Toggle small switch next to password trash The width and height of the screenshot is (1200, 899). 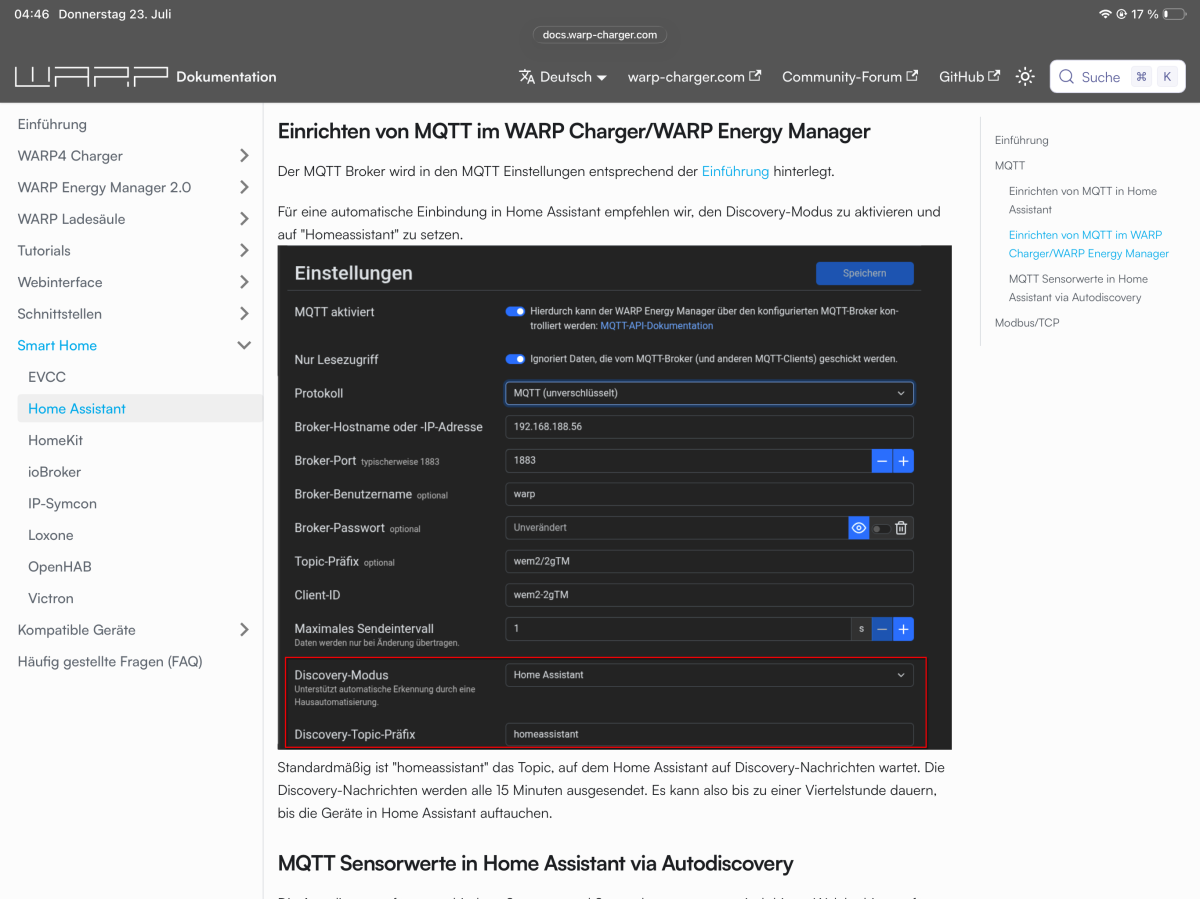[x=880, y=528]
